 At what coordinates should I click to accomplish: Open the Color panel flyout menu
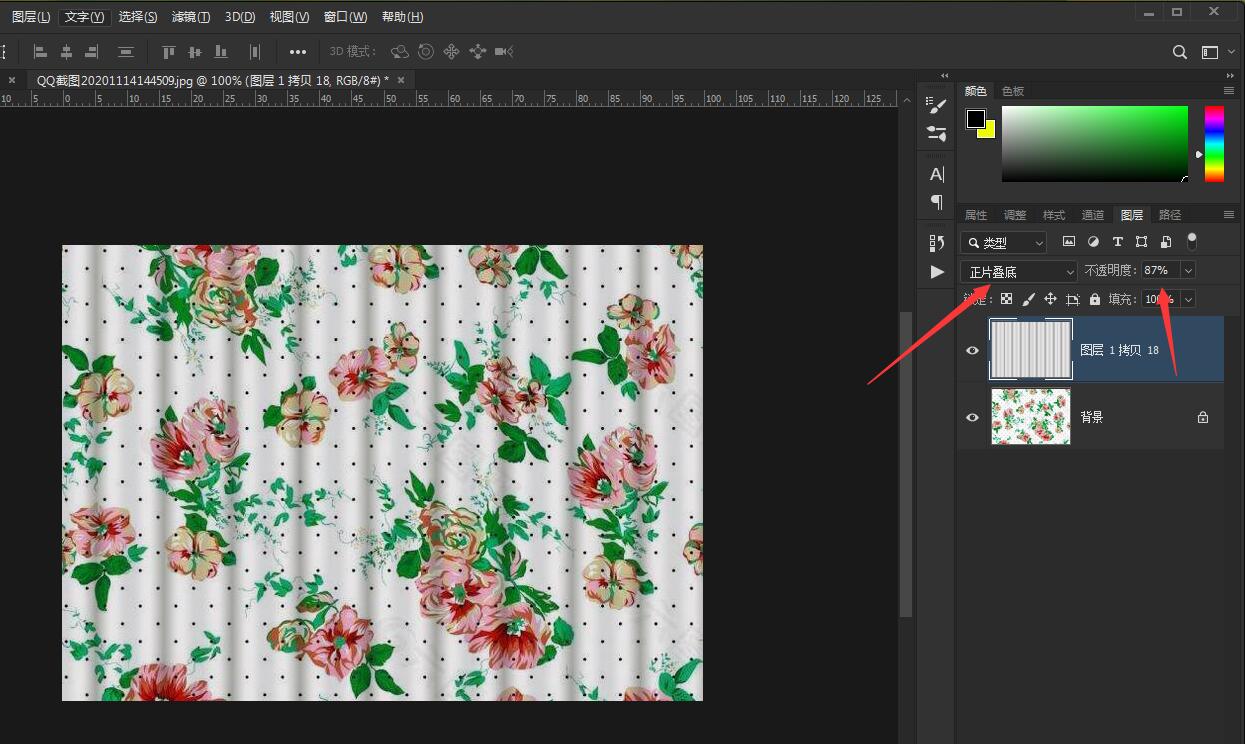point(1229,91)
